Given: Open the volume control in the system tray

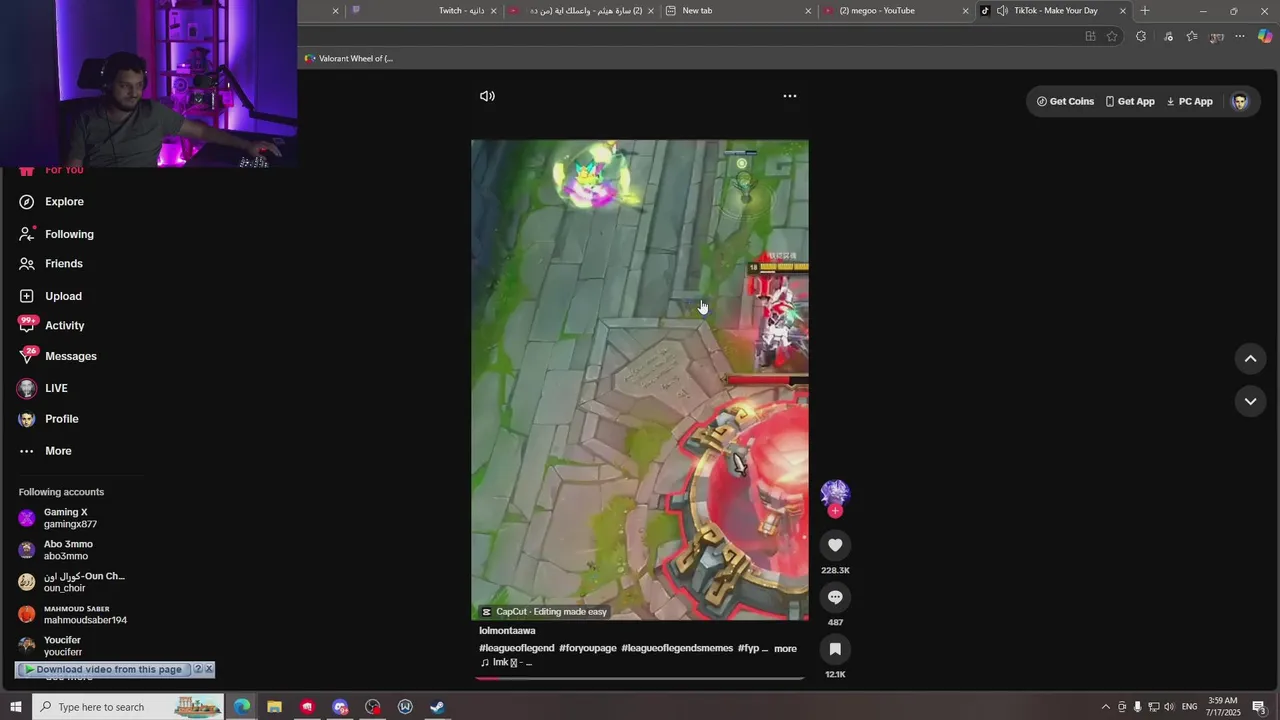Looking at the screenshot, I should pos(1169,707).
